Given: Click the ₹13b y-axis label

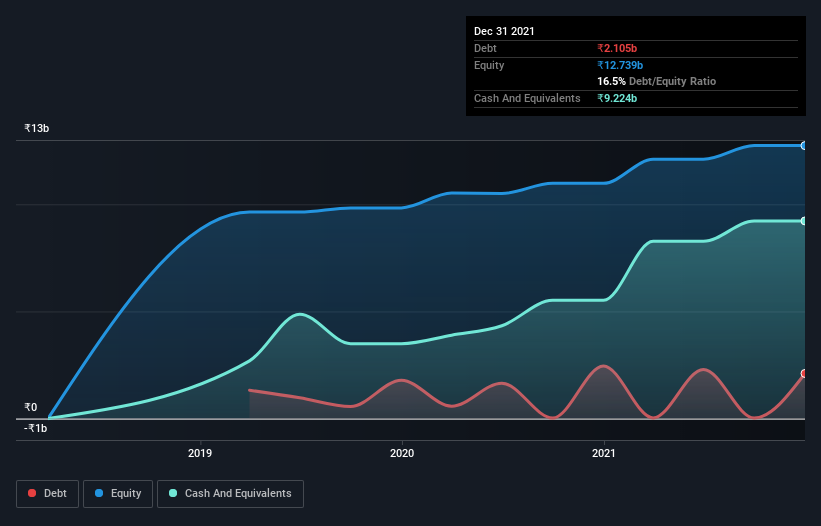Looking at the screenshot, I should pyautogui.click(x=37, y=128).
